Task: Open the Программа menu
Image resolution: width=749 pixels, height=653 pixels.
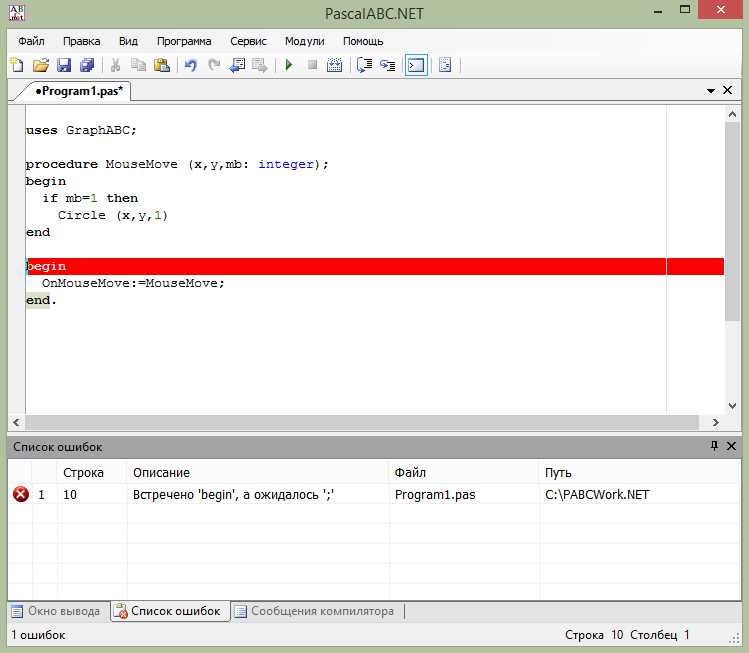Action: click(184, 41)
